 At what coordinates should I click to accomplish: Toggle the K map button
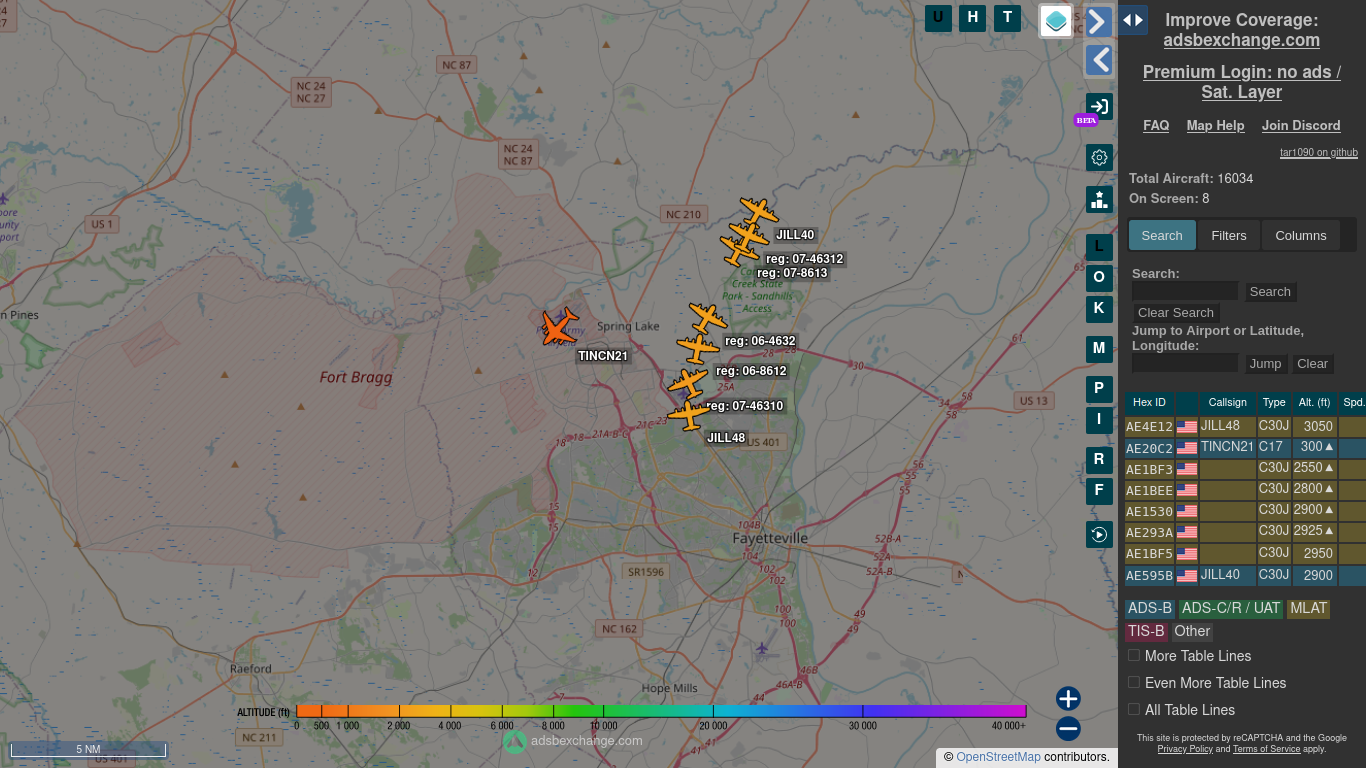[x=1099, y=309]
